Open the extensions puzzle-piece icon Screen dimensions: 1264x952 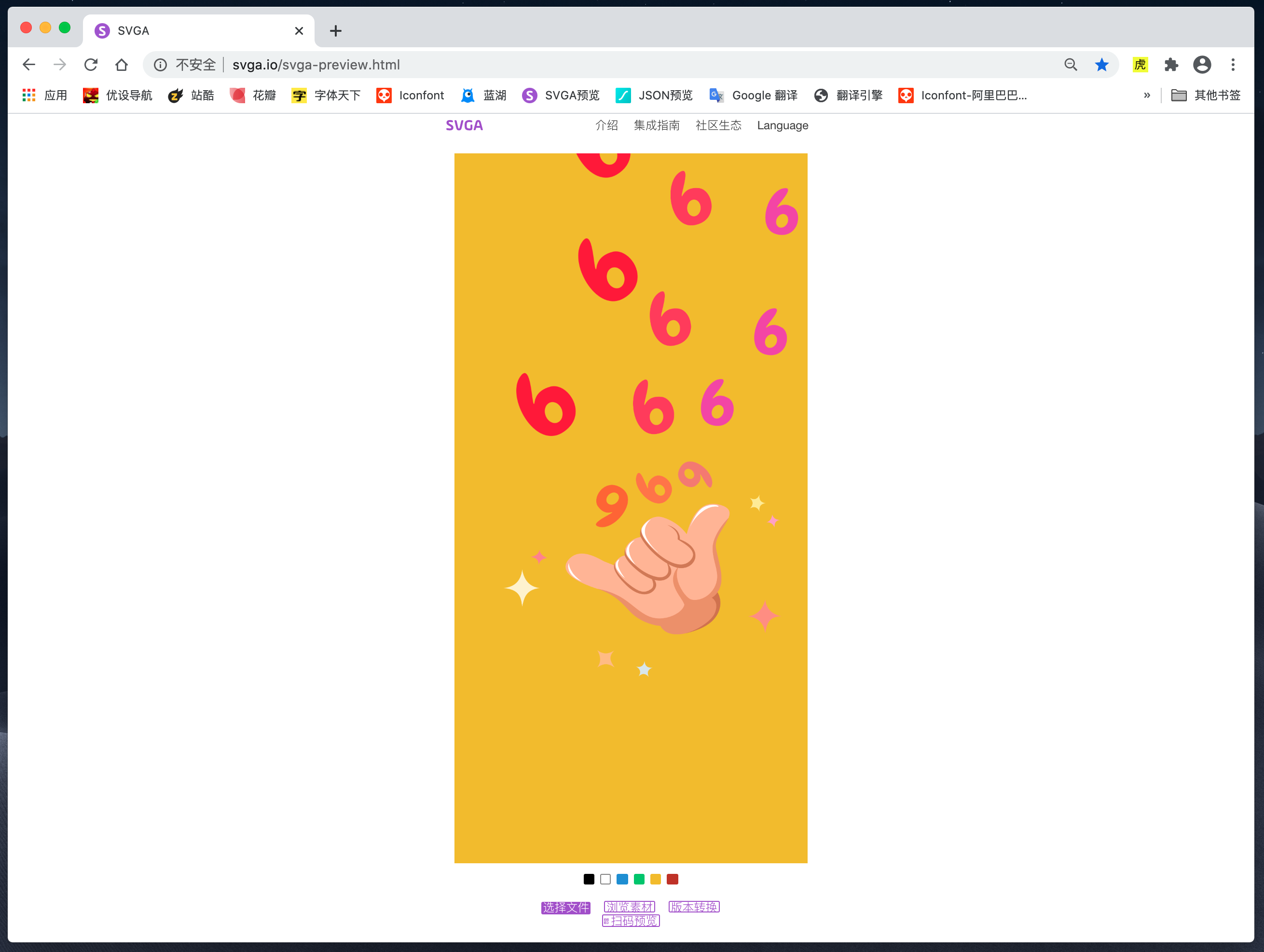1171,65
